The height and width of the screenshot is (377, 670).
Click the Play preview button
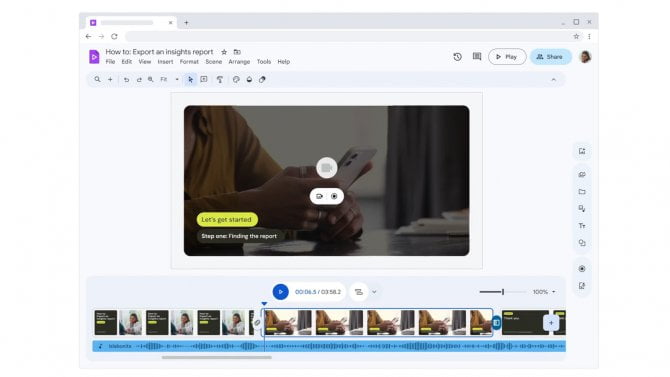click(x=507, y=57)
